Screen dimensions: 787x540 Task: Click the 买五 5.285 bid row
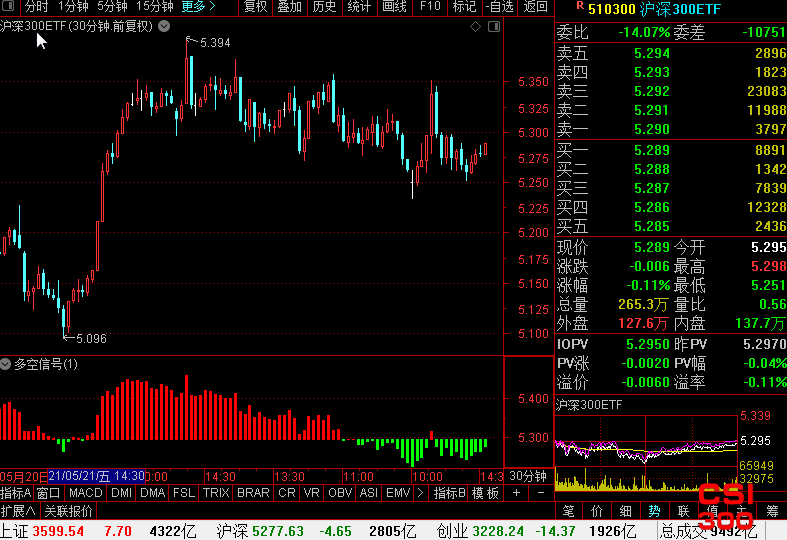(671, 226)
